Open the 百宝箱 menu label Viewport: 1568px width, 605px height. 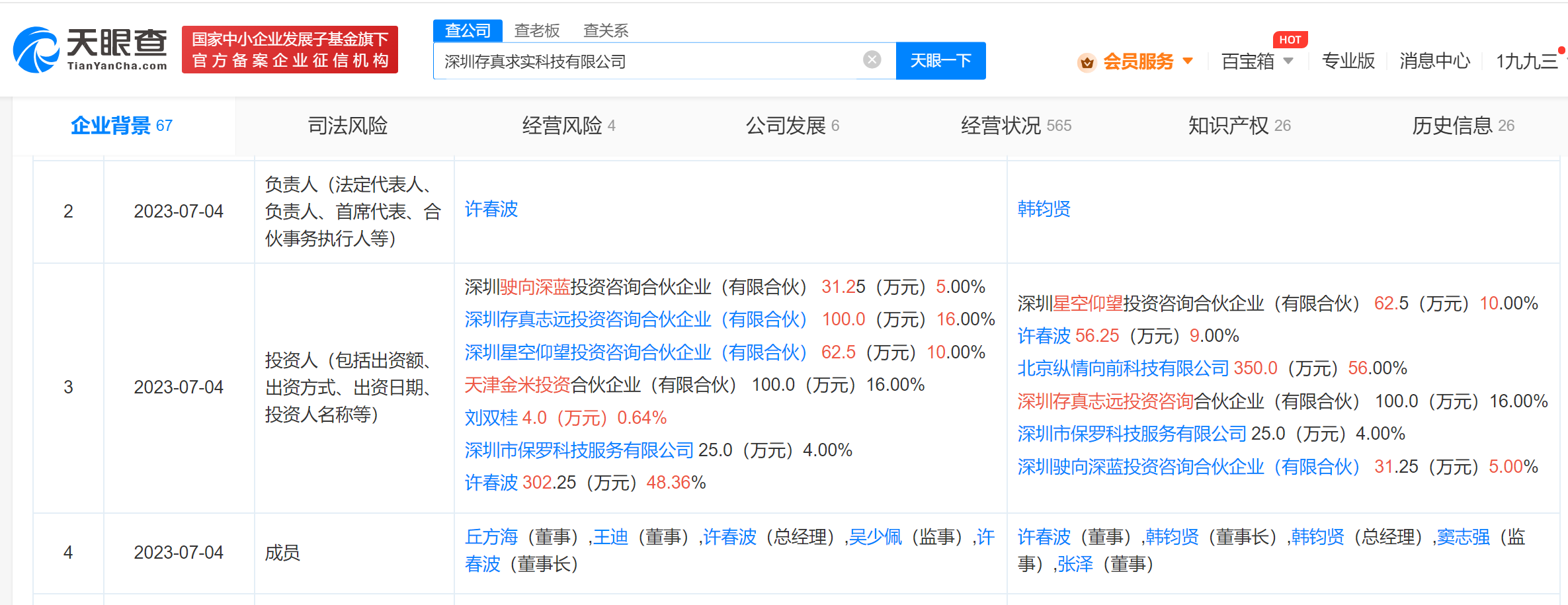coord(1247,61)
